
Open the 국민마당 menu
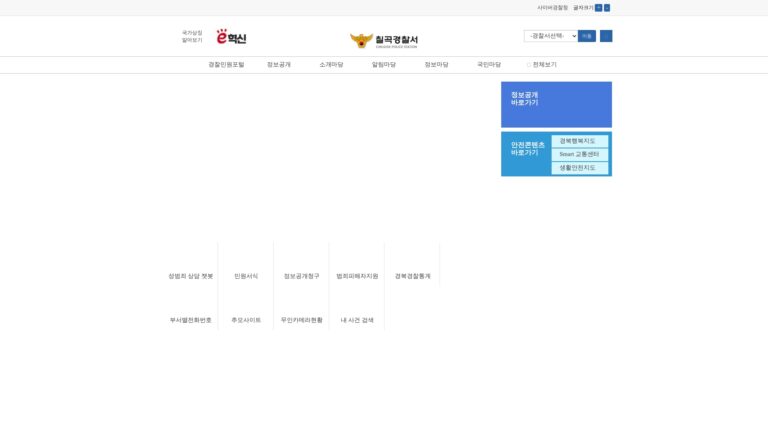[x=489, y=65]
